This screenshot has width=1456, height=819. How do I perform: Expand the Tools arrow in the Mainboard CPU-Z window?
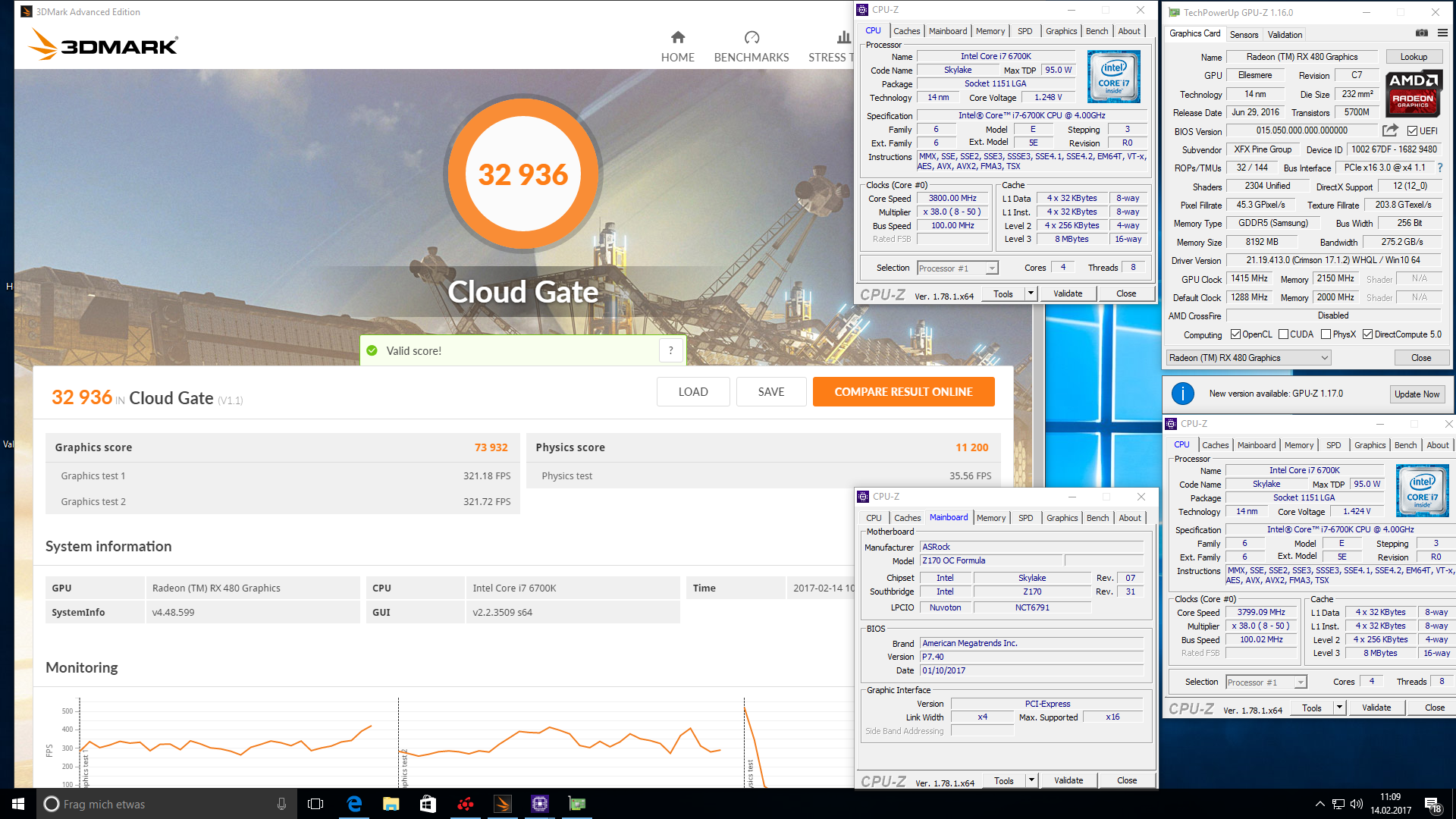[x=1031, y=780]
